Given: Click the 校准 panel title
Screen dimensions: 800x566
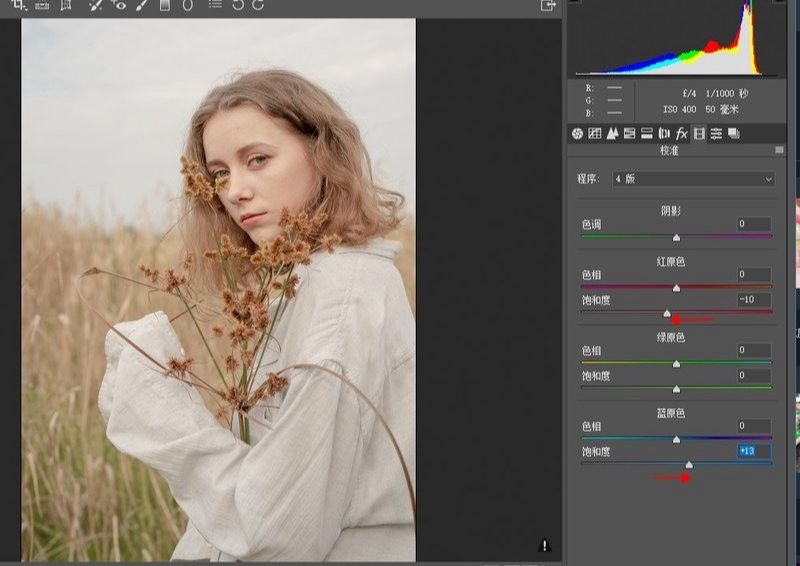Looking at the screenshot, I should tap(669, 150).
